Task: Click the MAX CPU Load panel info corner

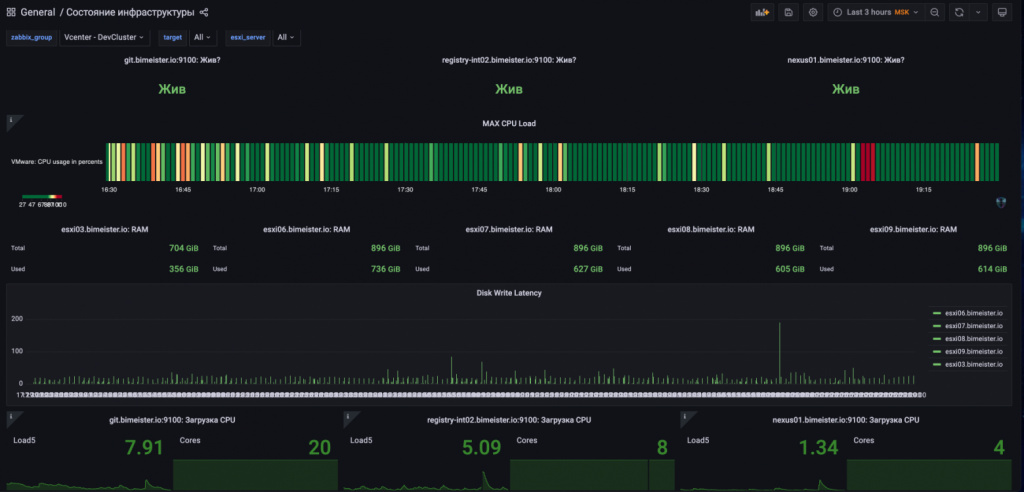Action: click(x=12, y=121)
